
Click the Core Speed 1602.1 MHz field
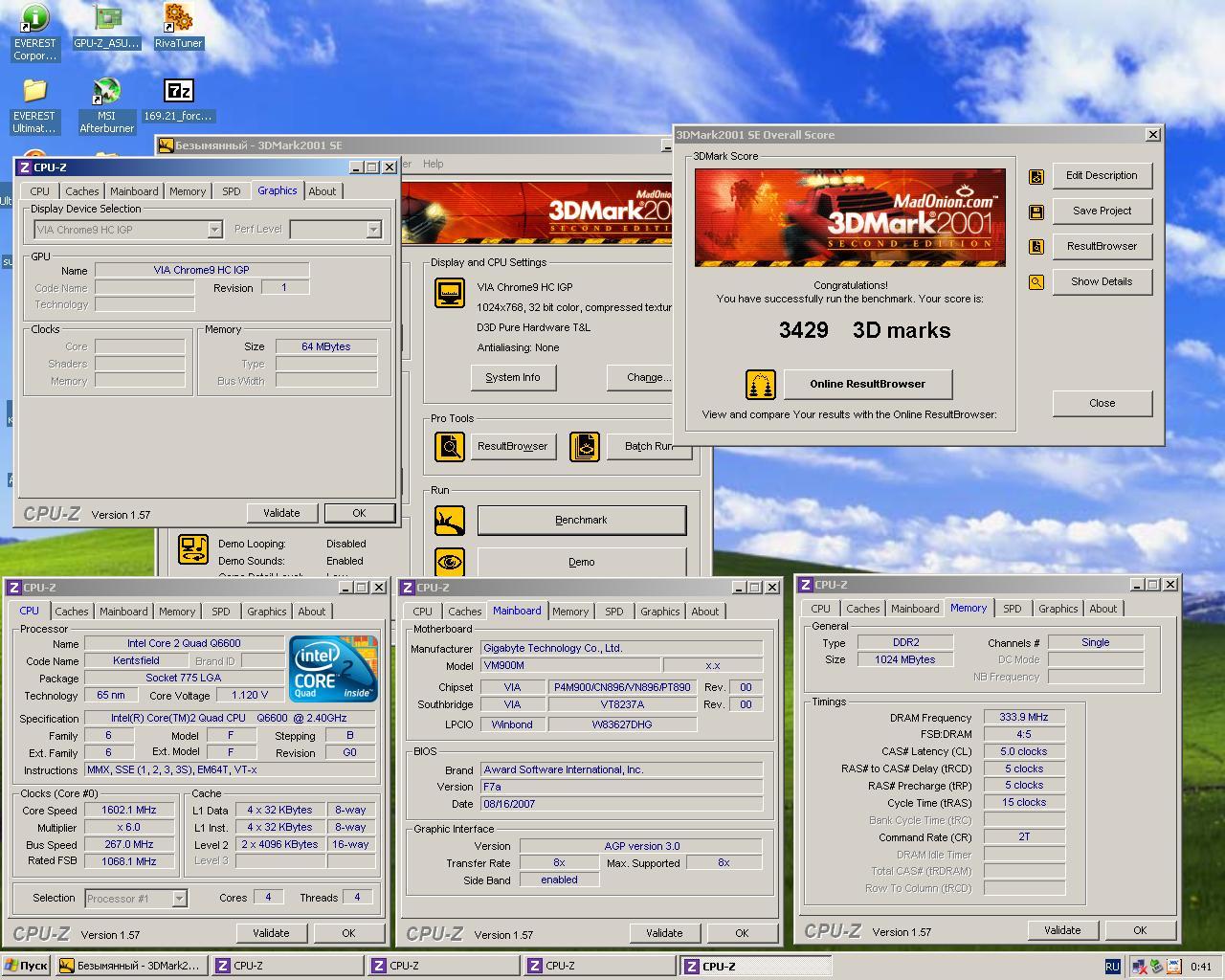[129, 811]
